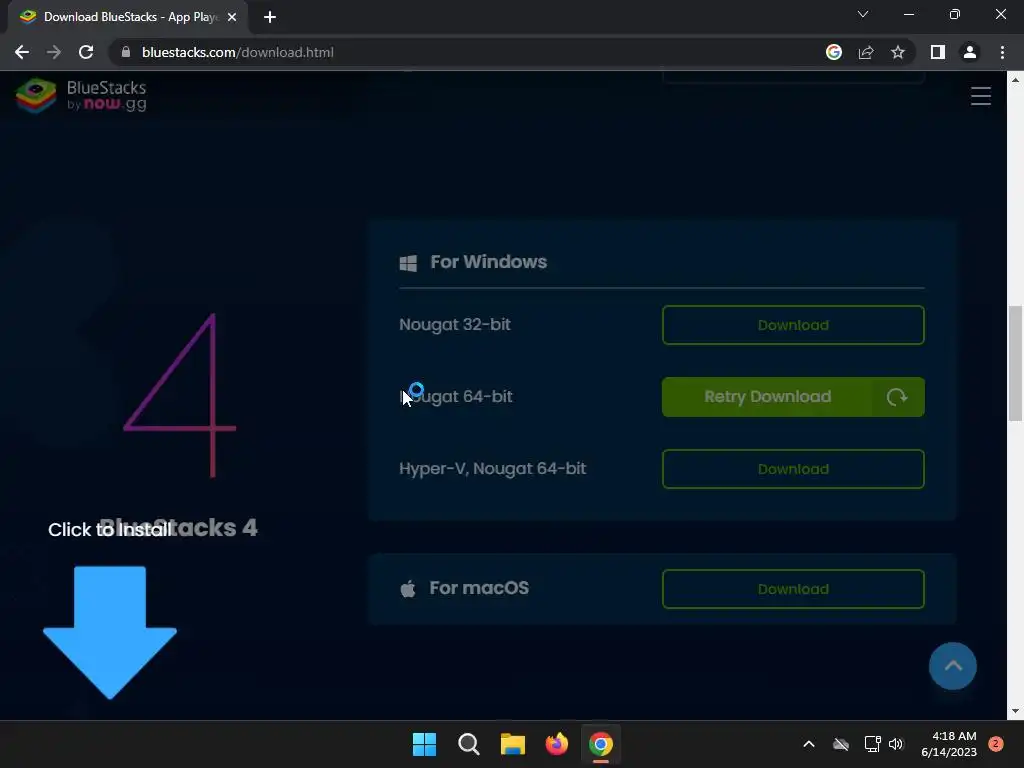Open volume control in tray
This screenshot has height=768, width=1024.
tap(896, 744)
